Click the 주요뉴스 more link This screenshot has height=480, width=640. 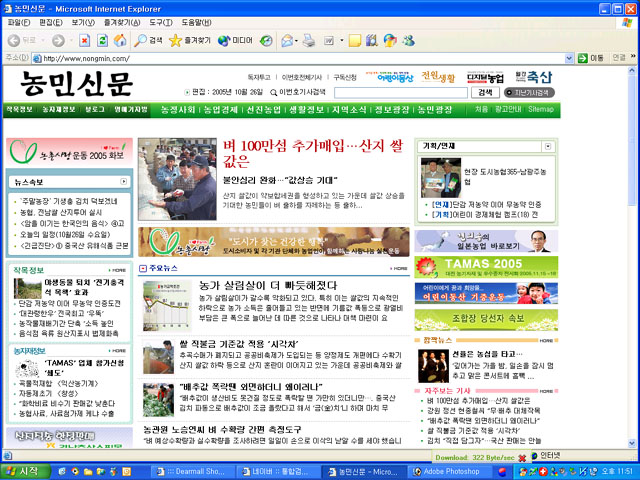click(x=399, y=269)
